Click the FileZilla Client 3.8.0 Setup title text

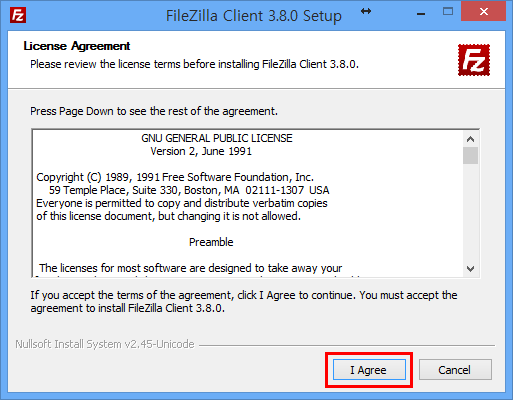(x=254, y=16)
